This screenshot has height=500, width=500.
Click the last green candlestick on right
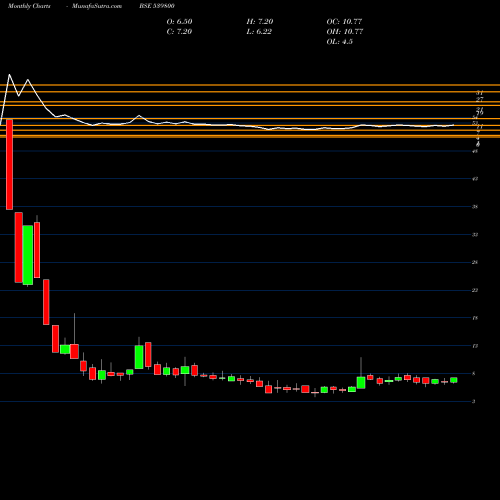(454, 380)
